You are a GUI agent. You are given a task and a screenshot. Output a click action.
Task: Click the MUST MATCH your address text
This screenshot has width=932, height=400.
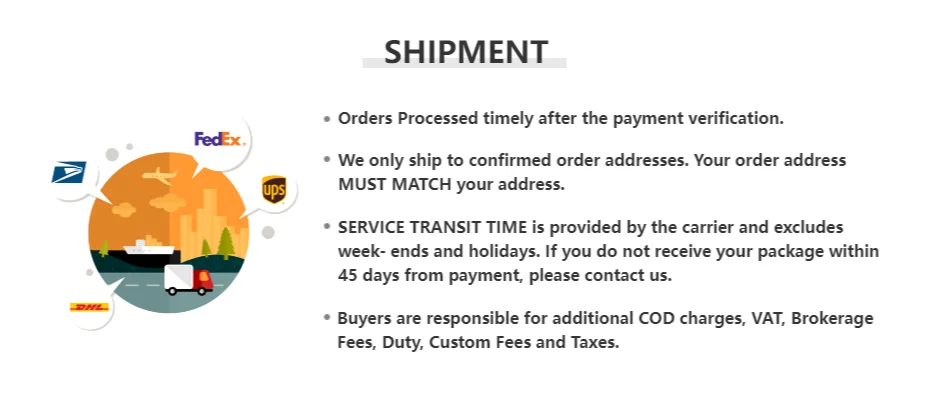[x=451, y=184]
